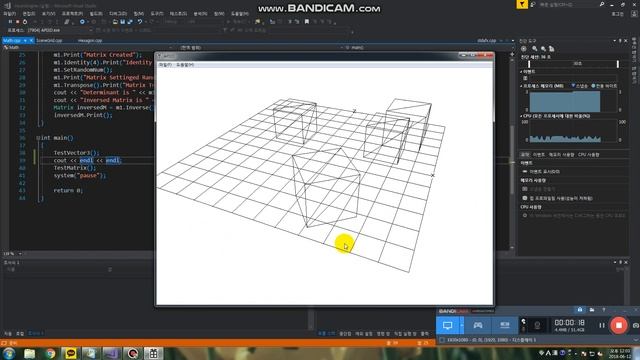Screen dimensions: 640x360
Task: Open the File menu in Visual Studio
Action: 10,13
